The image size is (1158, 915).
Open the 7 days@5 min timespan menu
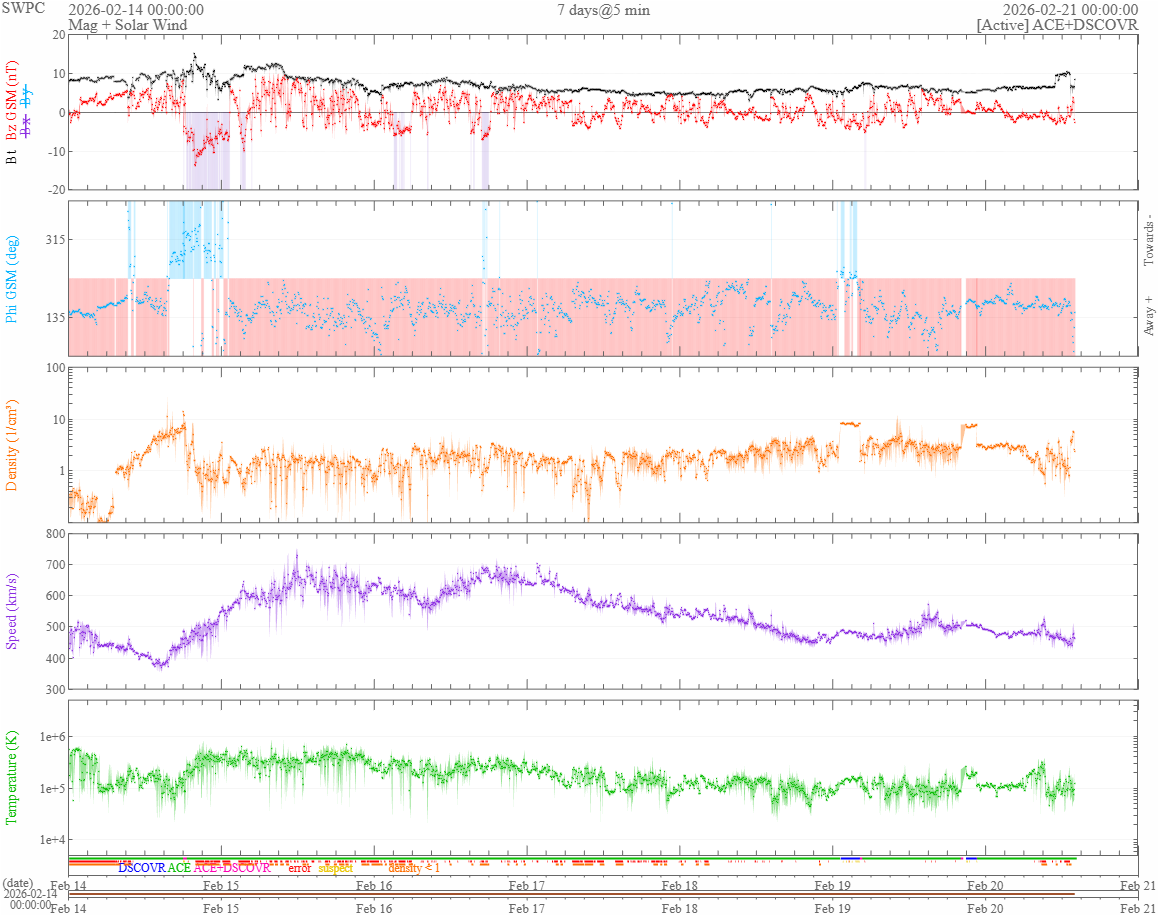pyautogui.click(x=603, y=10)
